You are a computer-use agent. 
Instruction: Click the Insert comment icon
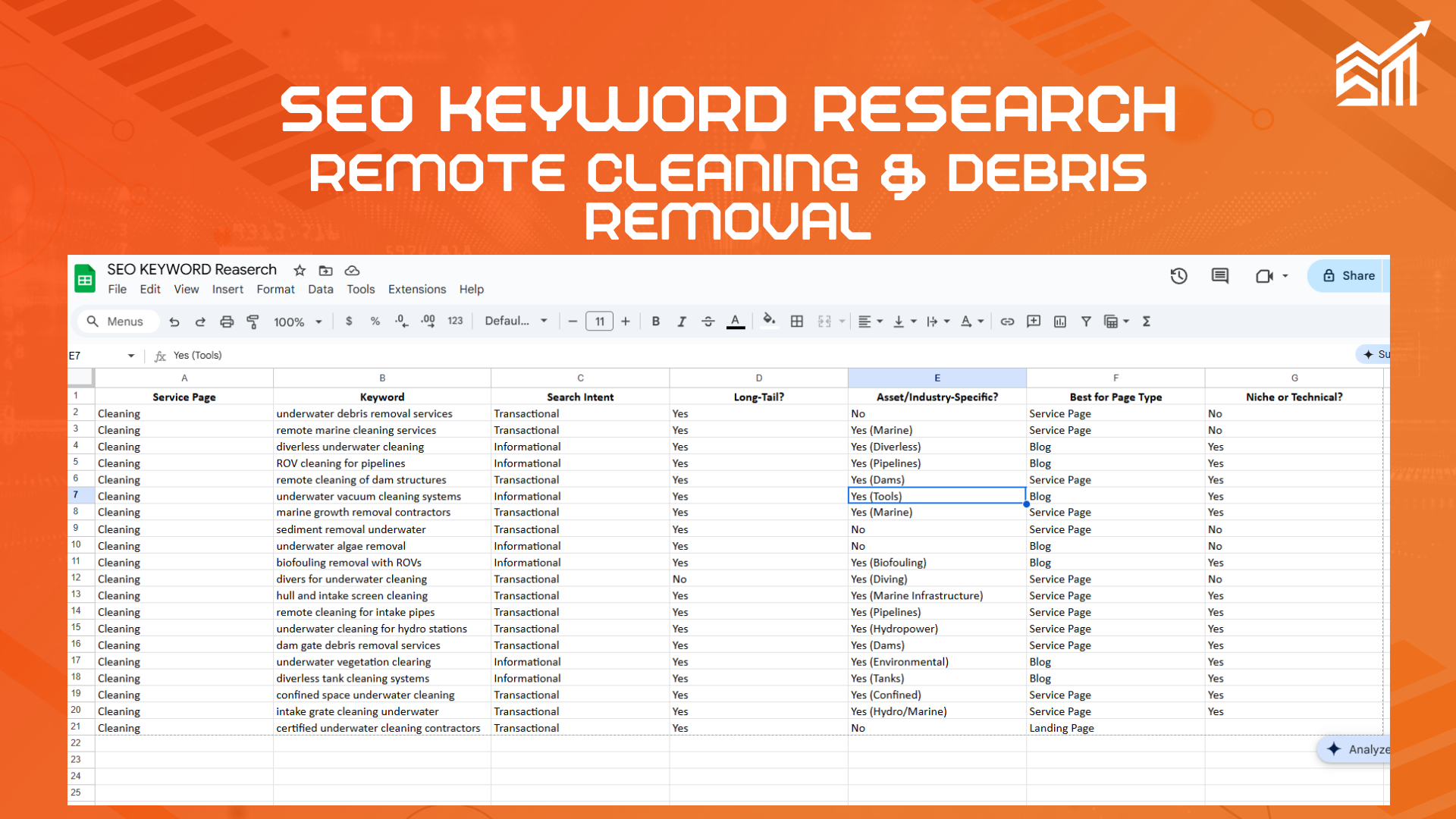pos(1034,322)
